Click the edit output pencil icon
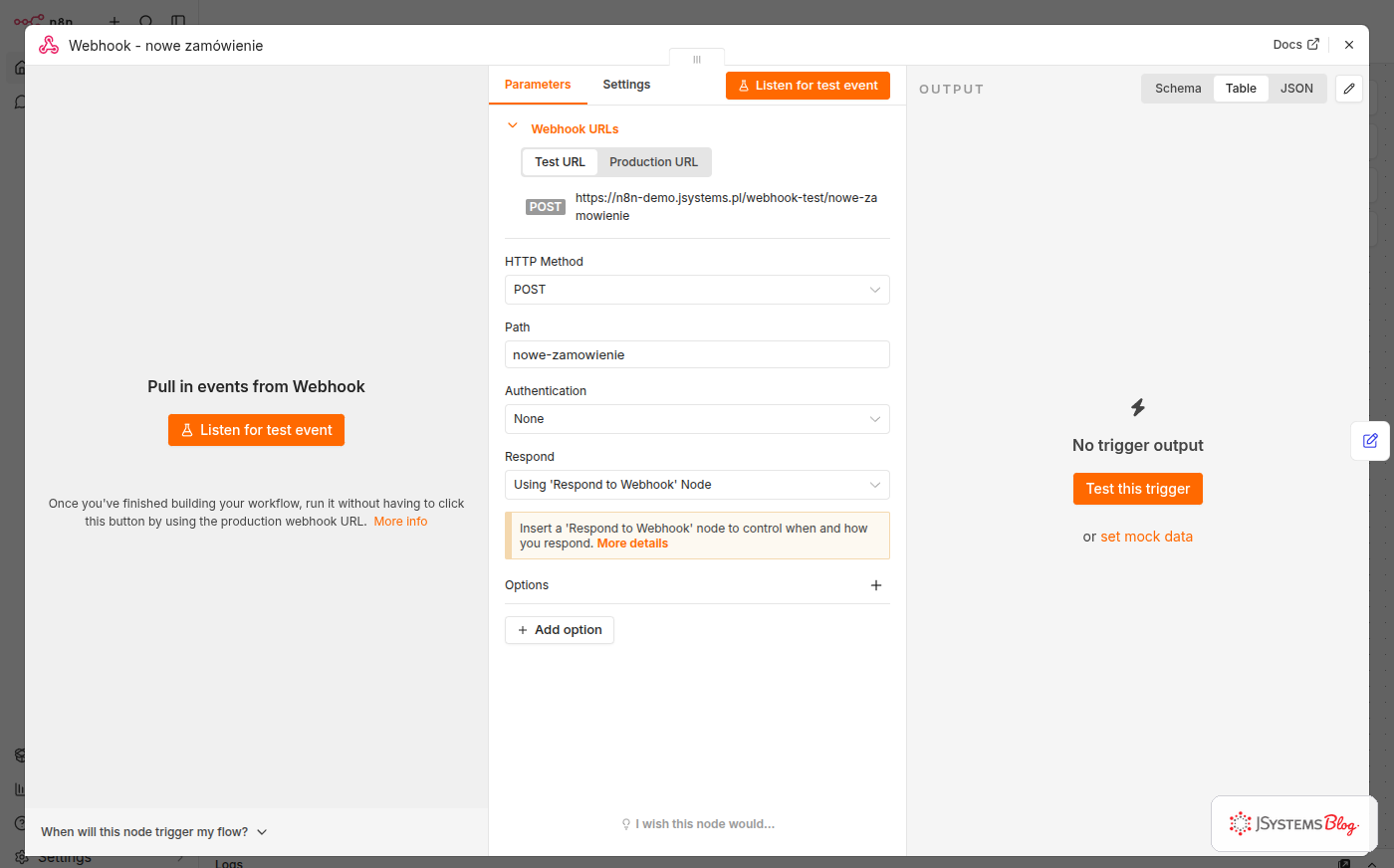The height and width of the screenshot is (868, 1394). (1349, 89)
